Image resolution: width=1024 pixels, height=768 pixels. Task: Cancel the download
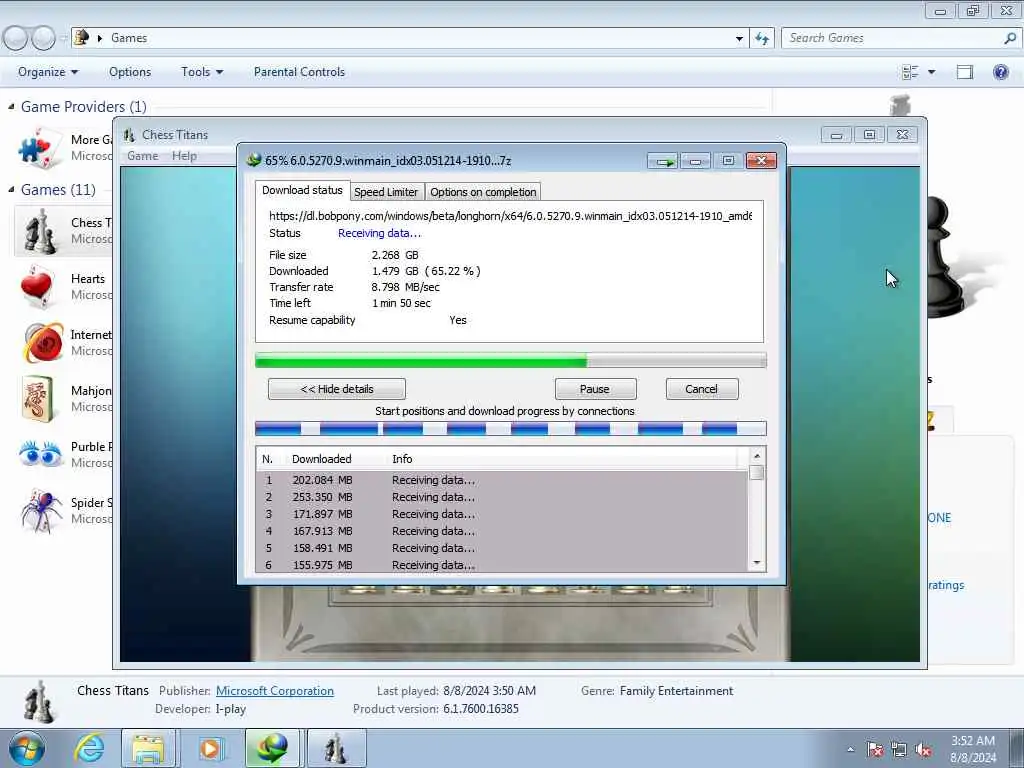pos(701,389)
